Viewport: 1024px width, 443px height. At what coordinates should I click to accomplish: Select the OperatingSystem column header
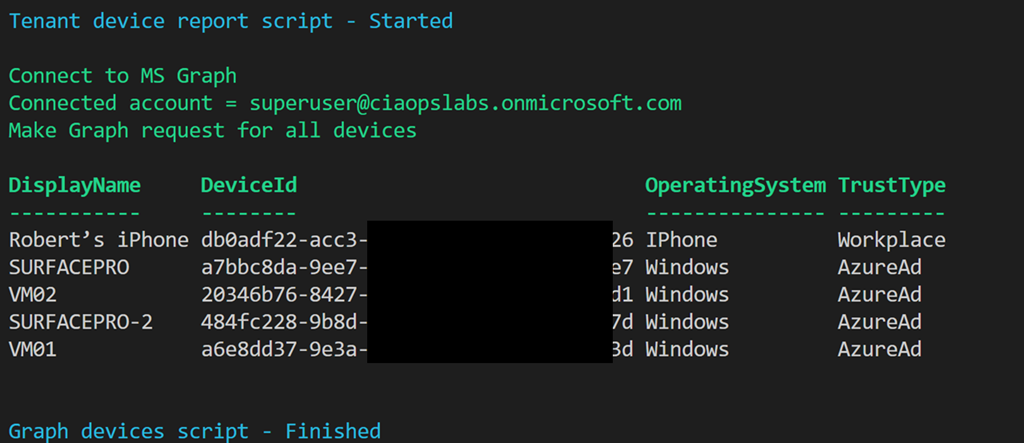735,185
